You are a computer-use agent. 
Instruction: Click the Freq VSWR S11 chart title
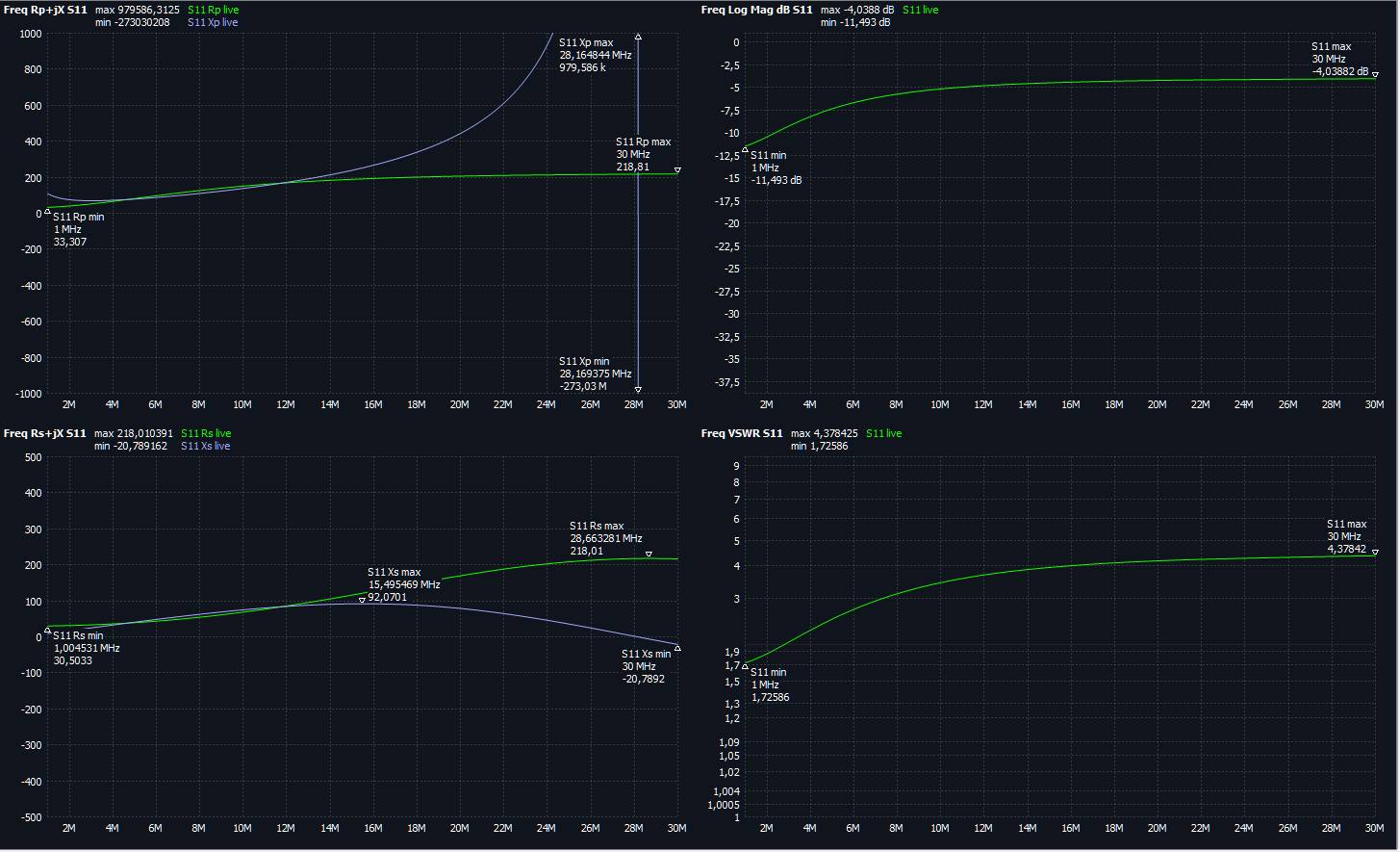point(742,433)
